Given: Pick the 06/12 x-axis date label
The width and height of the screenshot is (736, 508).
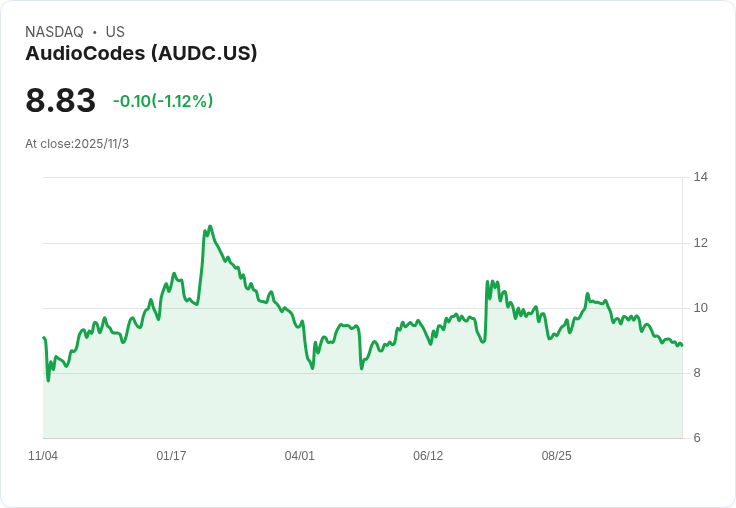Looking at the screenshot, I should 428,456.
